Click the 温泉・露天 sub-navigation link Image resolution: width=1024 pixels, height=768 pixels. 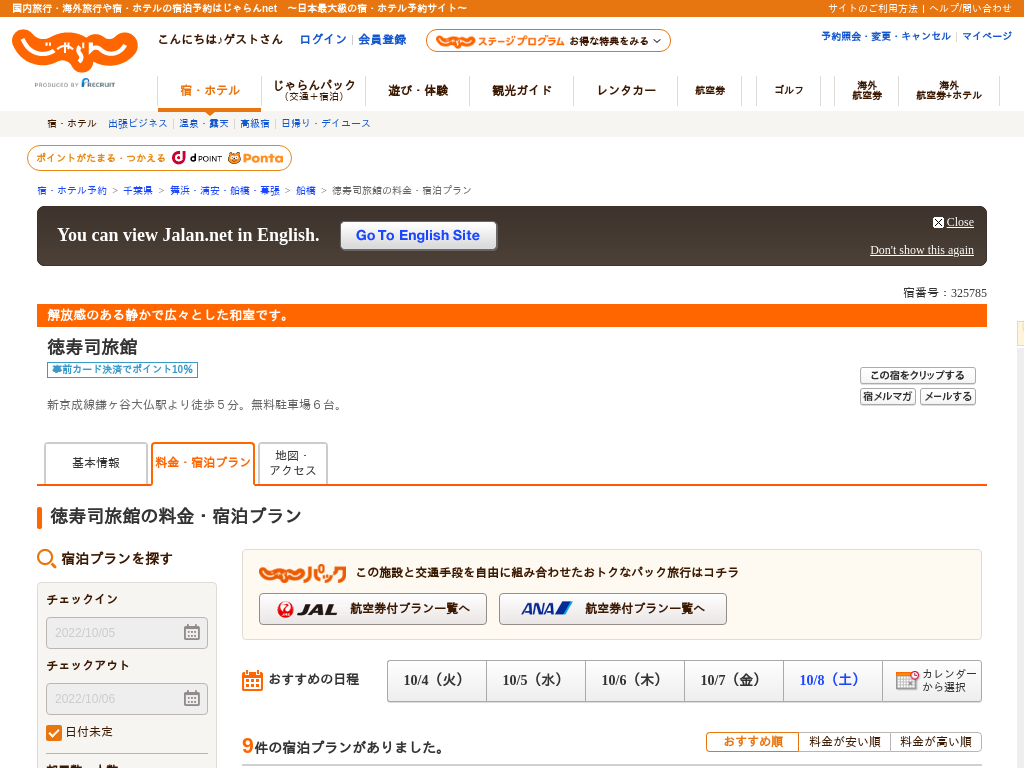(204, 123)
